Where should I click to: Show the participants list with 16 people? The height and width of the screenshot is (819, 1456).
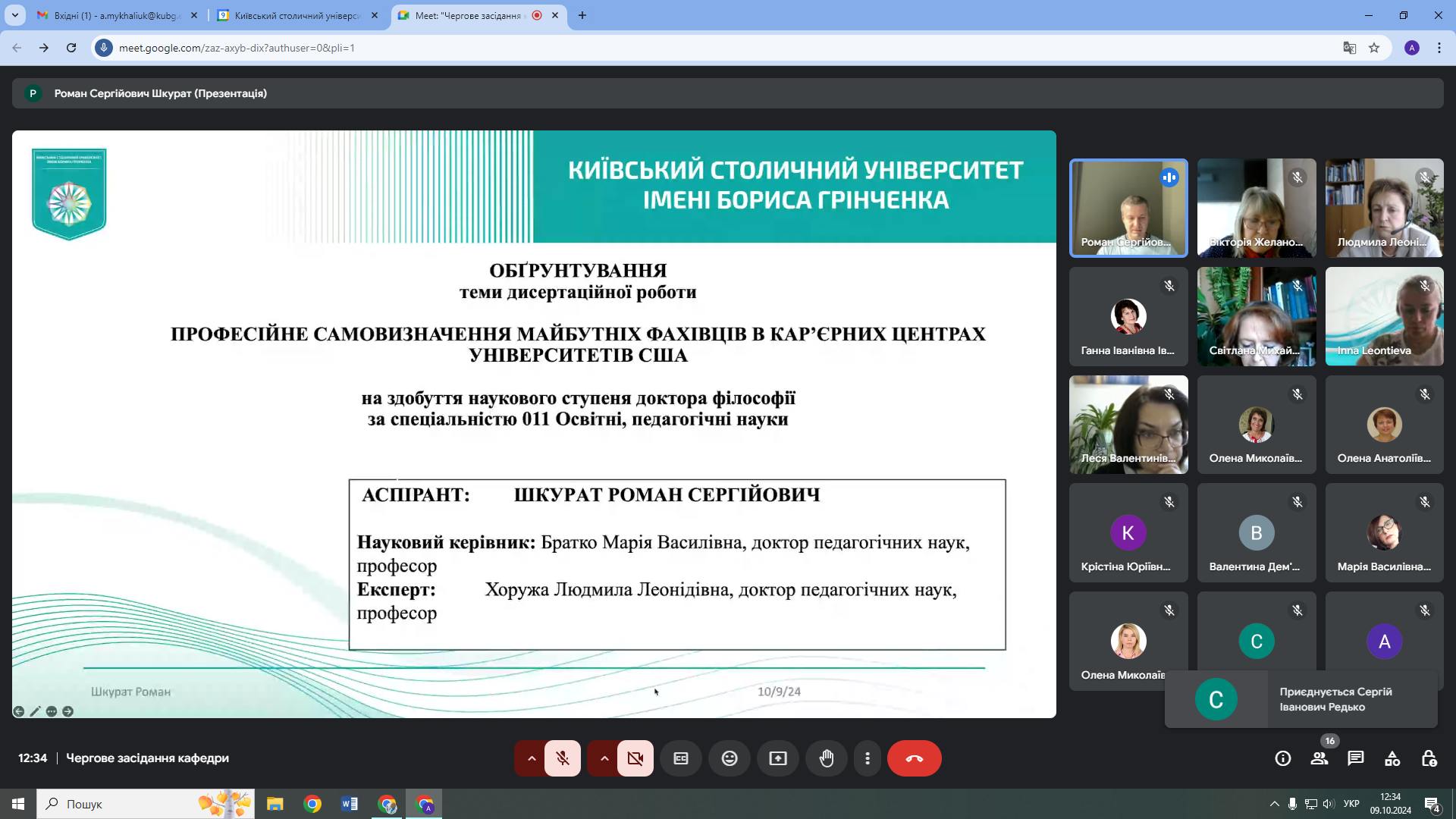coord(1319,758)
